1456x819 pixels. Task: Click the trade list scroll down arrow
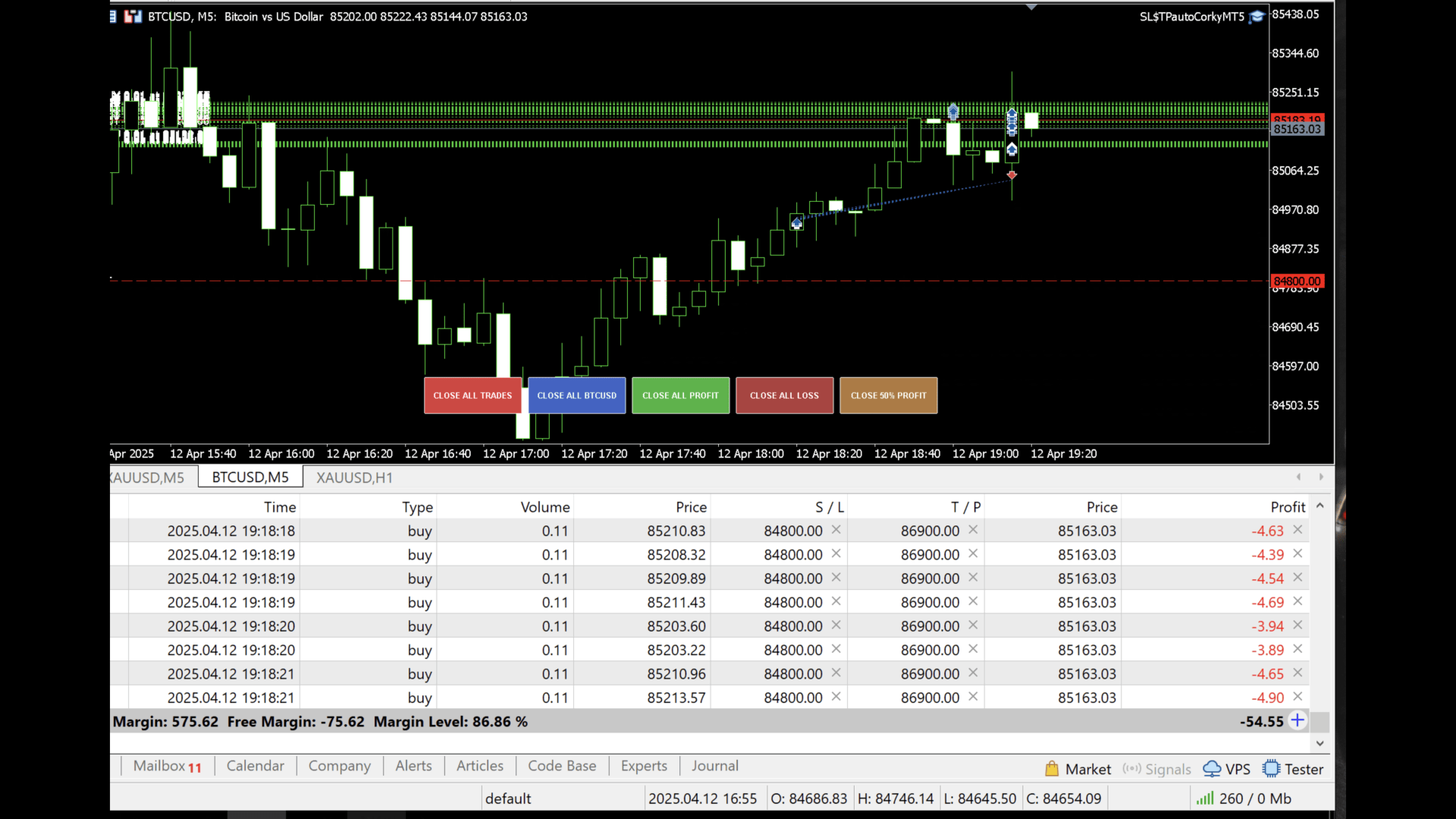1320,743
